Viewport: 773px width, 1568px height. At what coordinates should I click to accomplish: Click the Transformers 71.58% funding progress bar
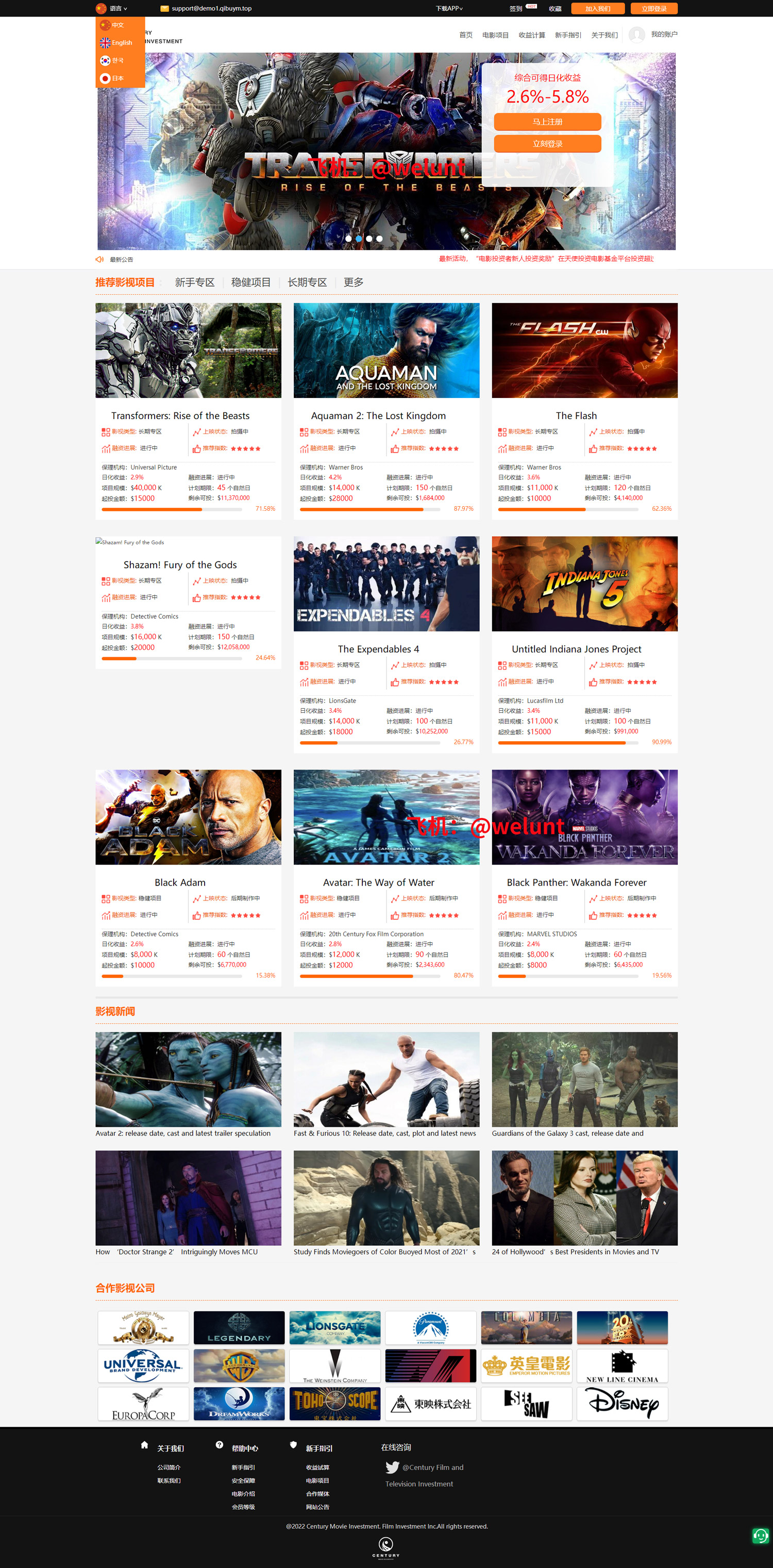click(172, 509)
